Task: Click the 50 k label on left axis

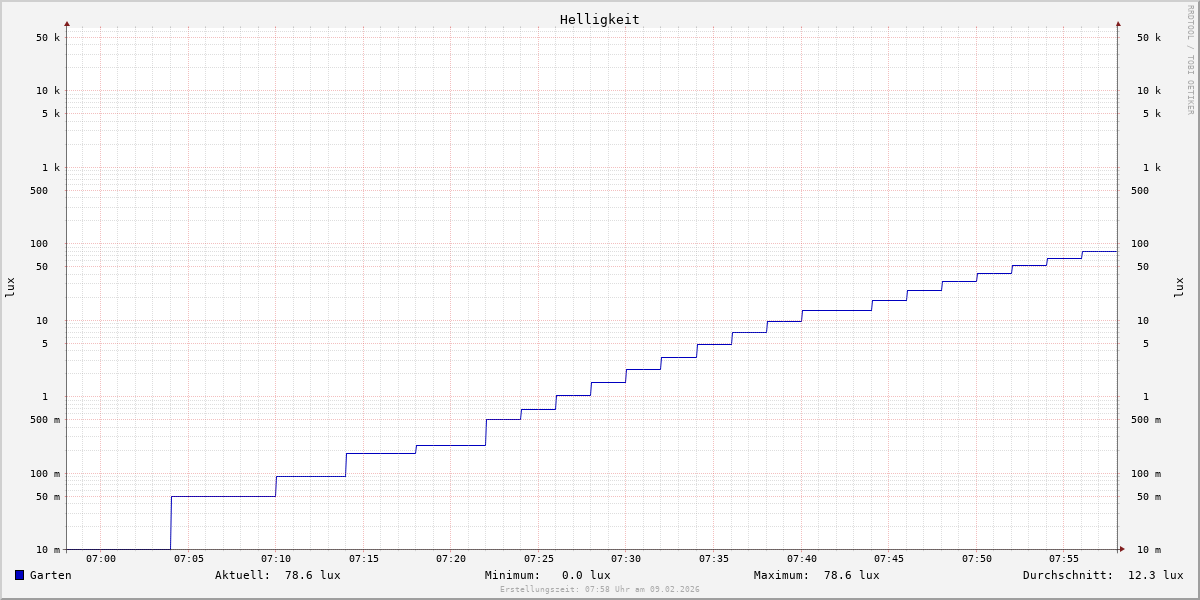Action: click(x=48, y=38)
